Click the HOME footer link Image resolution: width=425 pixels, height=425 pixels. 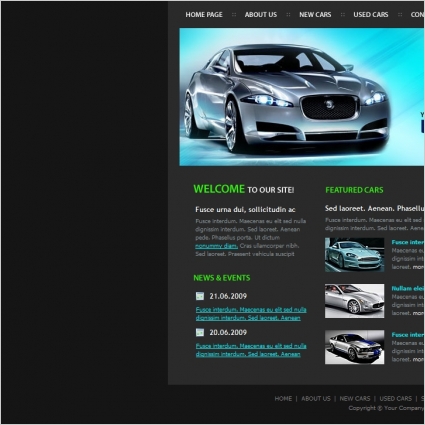283,399
